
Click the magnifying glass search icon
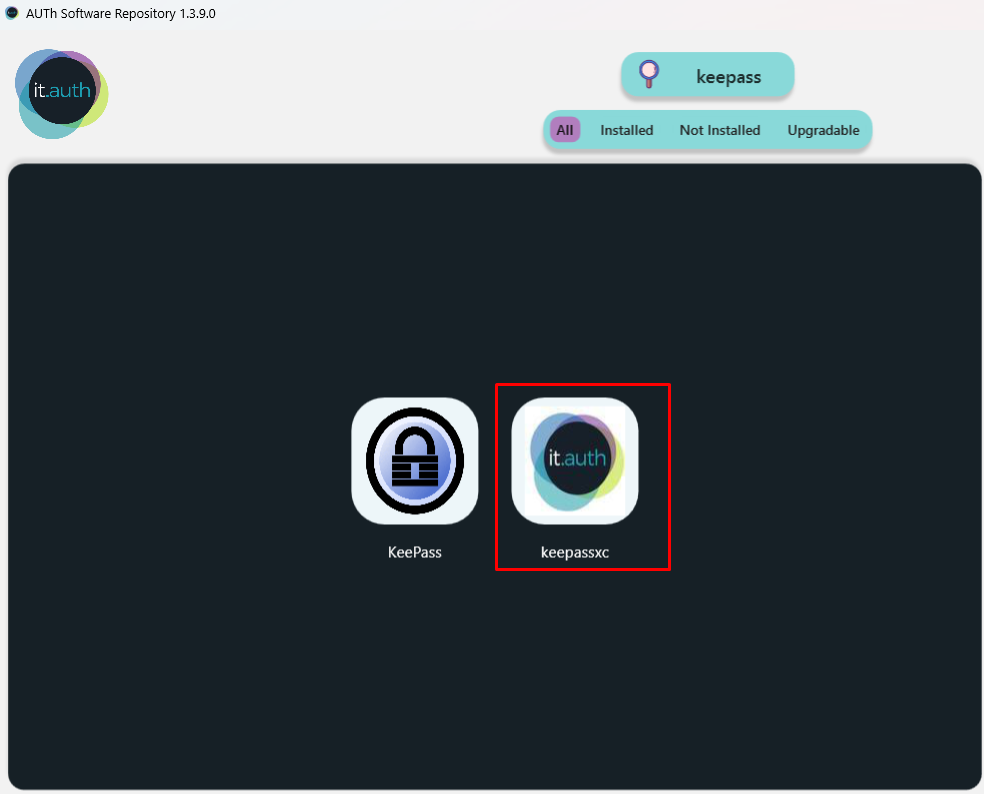click(649, 74)
